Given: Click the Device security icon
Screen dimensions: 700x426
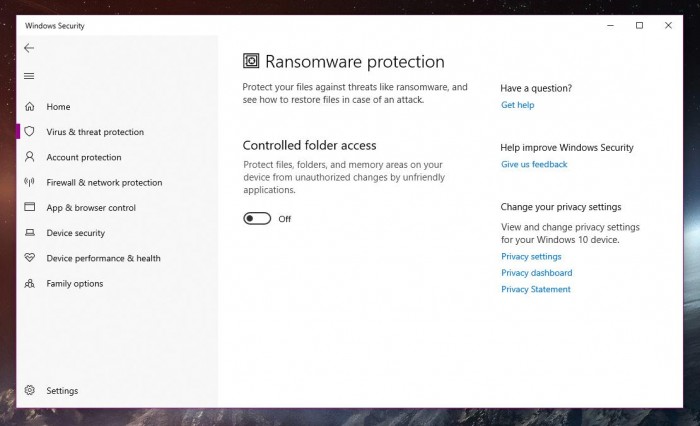Looking at the screenshot, I should point(29,233).
